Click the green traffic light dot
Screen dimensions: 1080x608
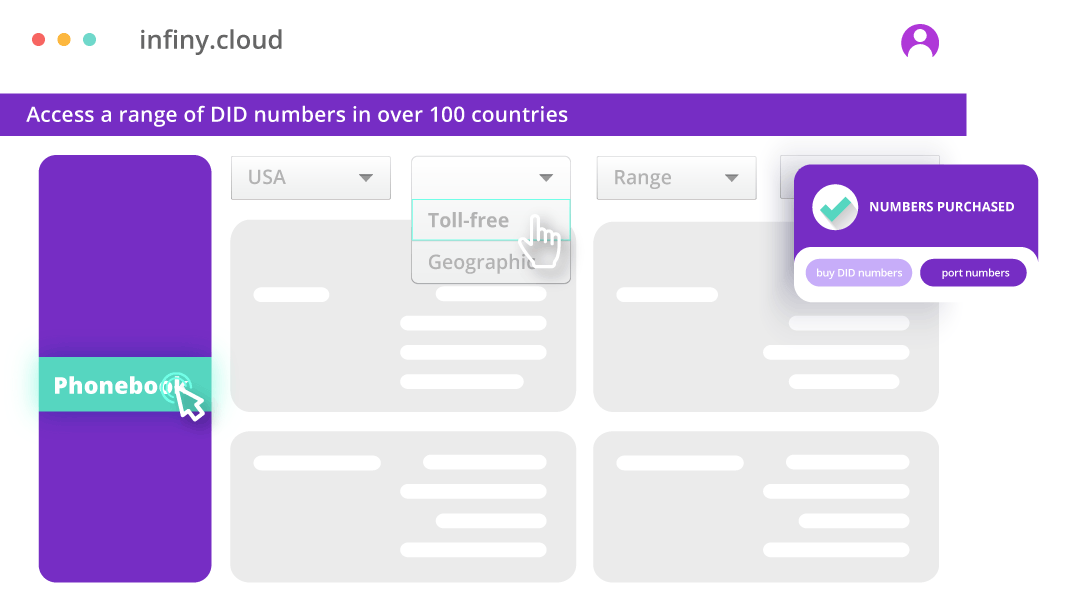coord(90,40)
